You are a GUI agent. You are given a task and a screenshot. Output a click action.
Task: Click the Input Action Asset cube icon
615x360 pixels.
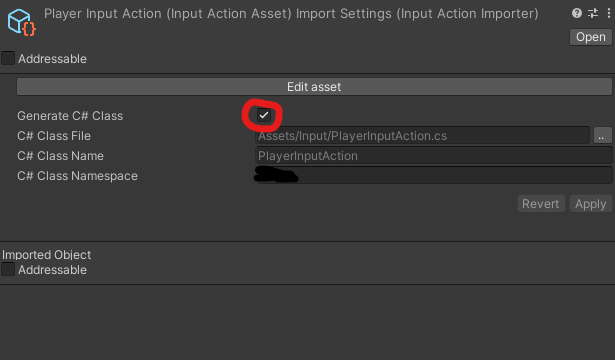(21, 22)
